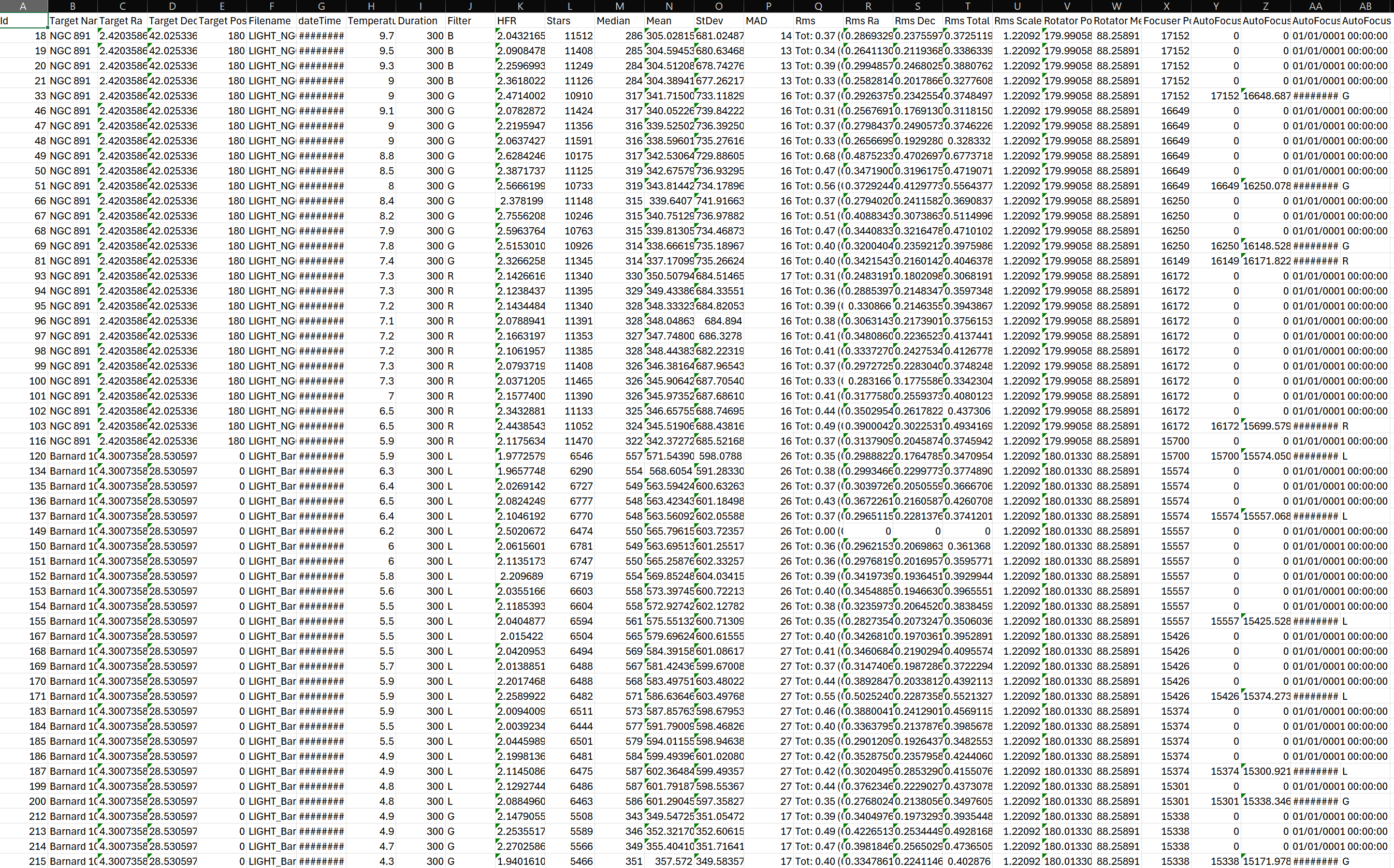The image size is (1394, 868).
Task: Click the 'Rms Ra' header cell
Action: pyautogui.click(x=868, y=21)
